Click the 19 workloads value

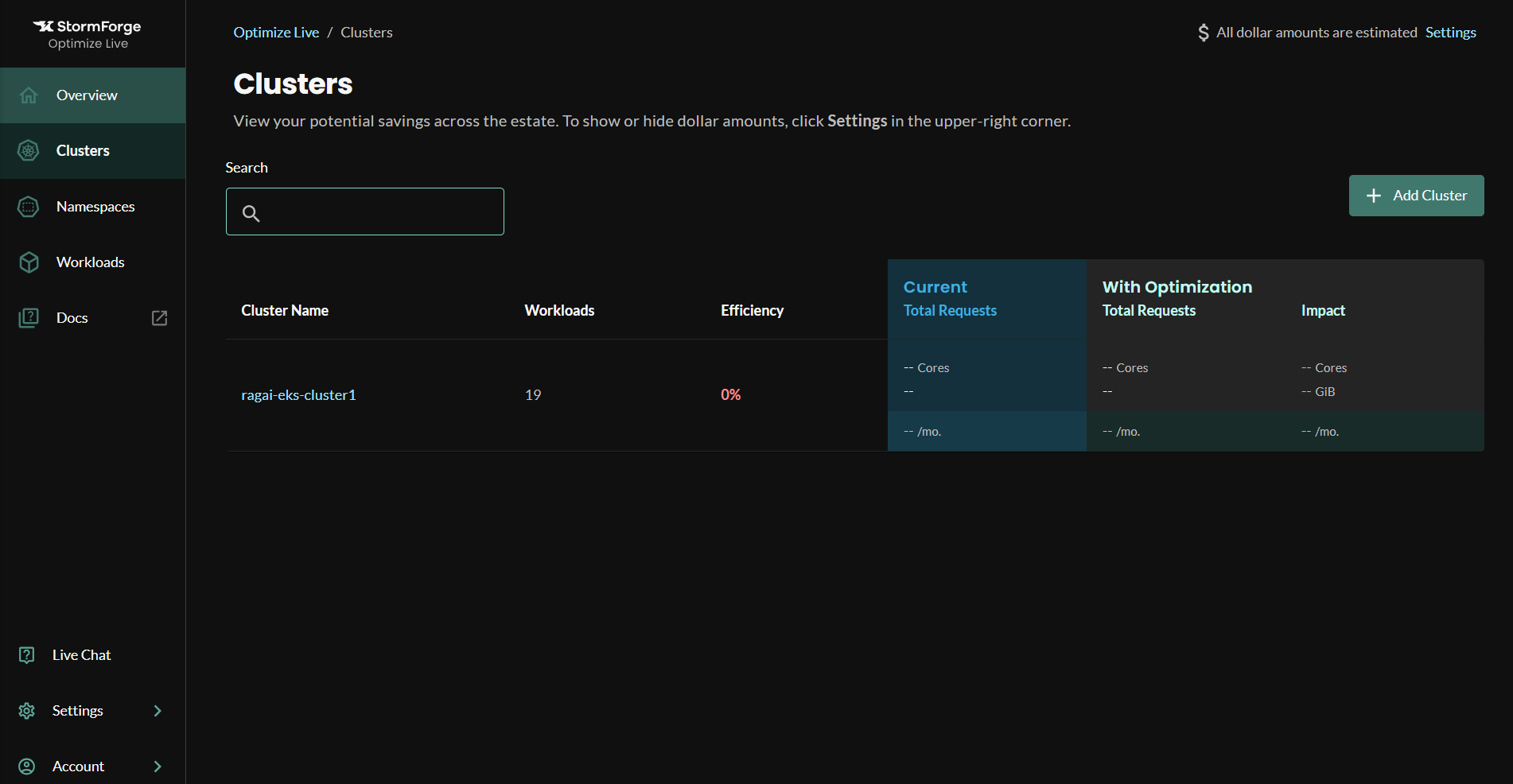tap(533, 395)
